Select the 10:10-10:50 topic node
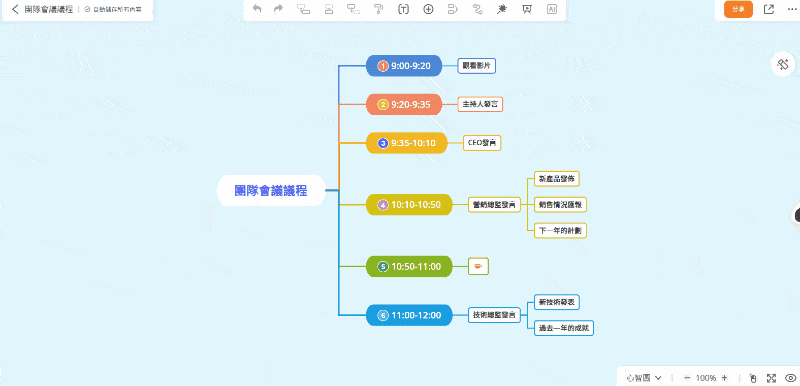Screen dimensions: 800x386 [x=409, y=204]
